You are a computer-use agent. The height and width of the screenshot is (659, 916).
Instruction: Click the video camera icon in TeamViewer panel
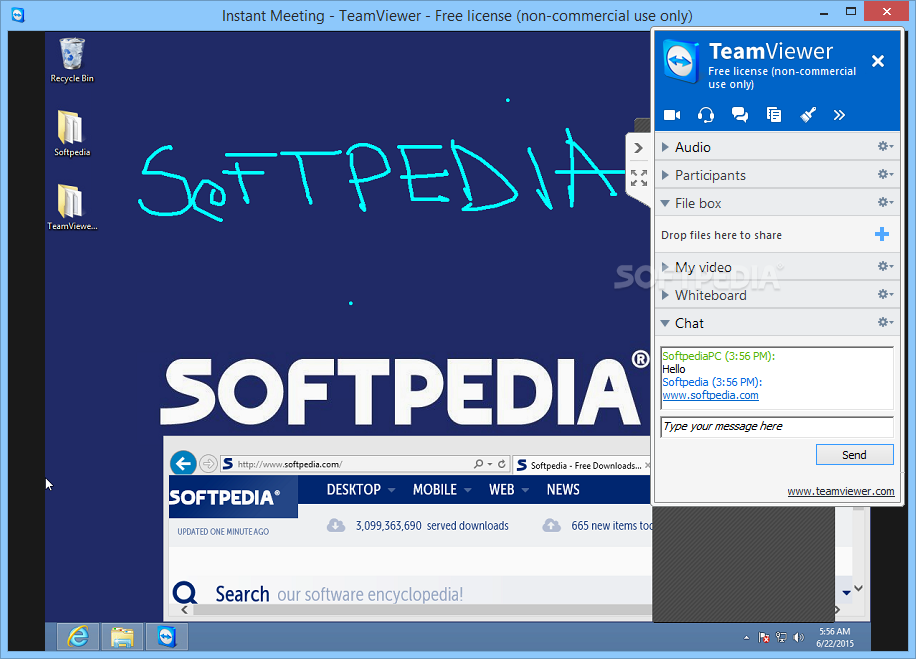click(672, 115)
